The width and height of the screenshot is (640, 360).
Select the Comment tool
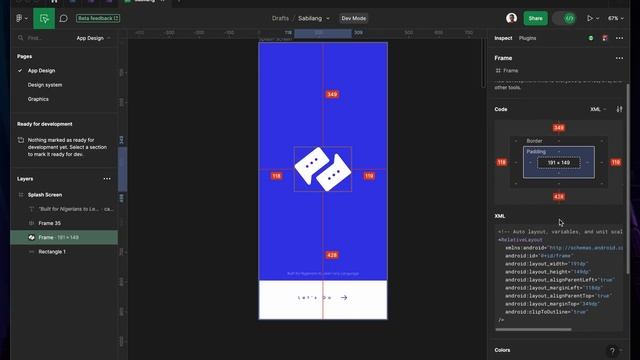point(64,18)
